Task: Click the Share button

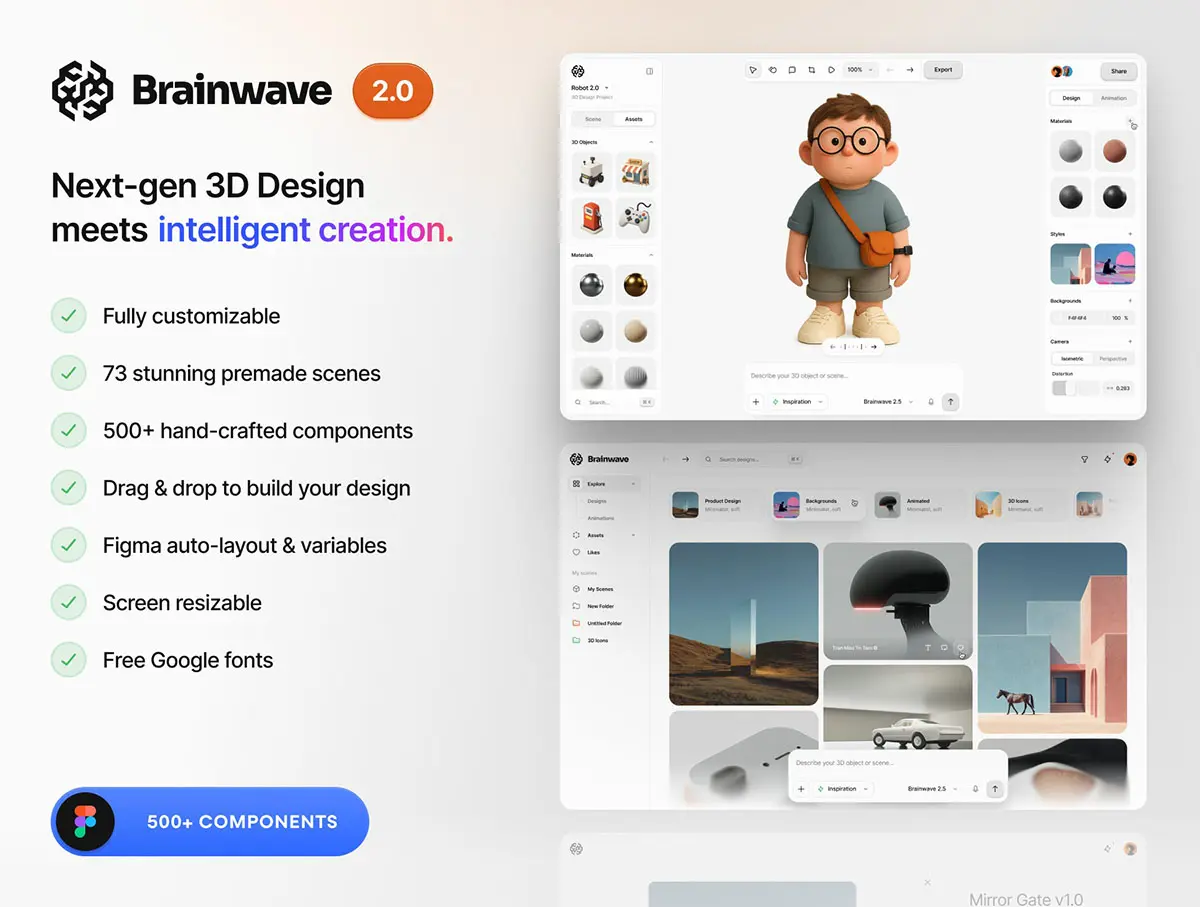Action: pyautogui.click(x=1118, y=71)
